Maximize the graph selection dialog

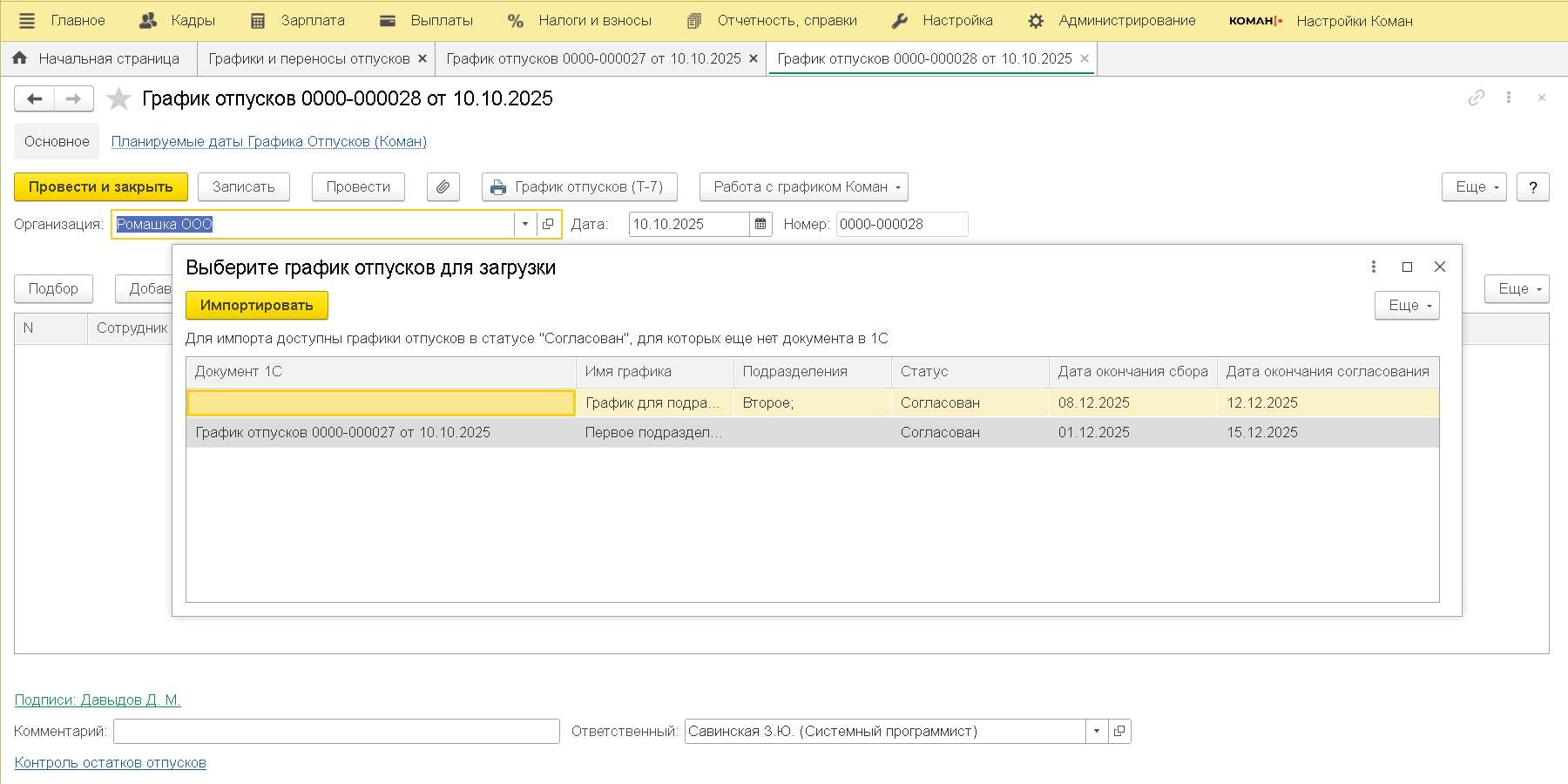[x=1407, y=267]
